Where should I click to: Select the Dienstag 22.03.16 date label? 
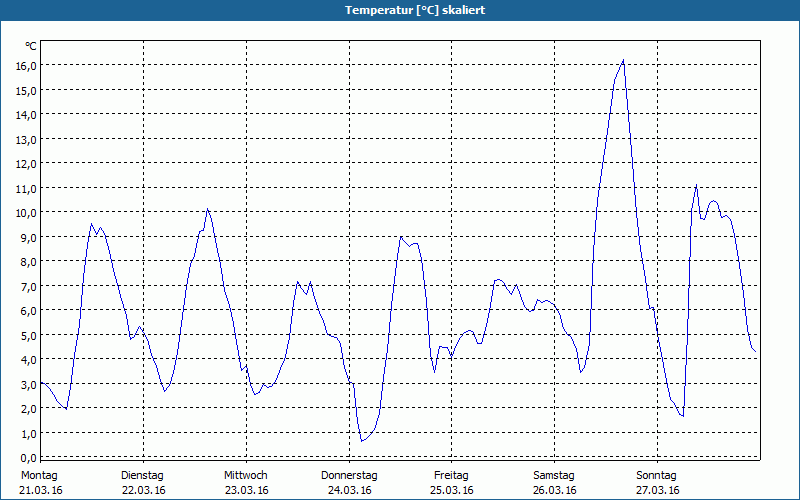[143, 483]
